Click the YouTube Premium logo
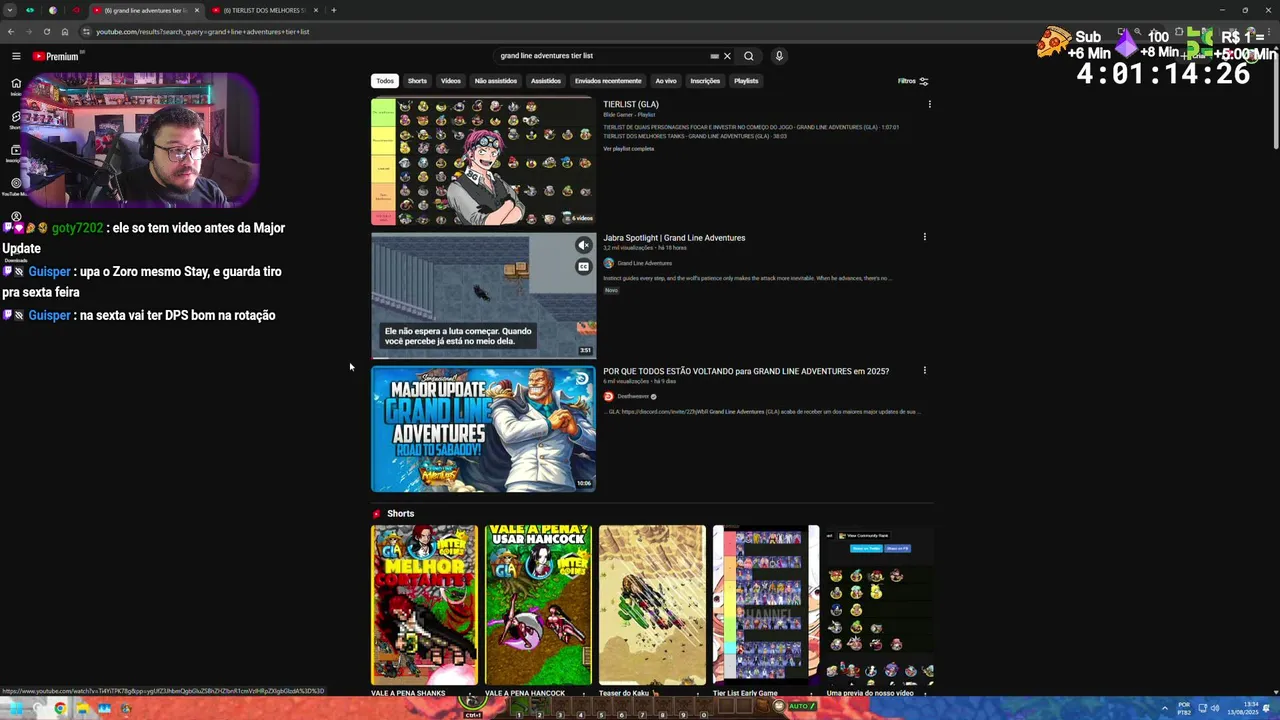The width and height of the screenshot is (1280, 720). tap(55, 56)
